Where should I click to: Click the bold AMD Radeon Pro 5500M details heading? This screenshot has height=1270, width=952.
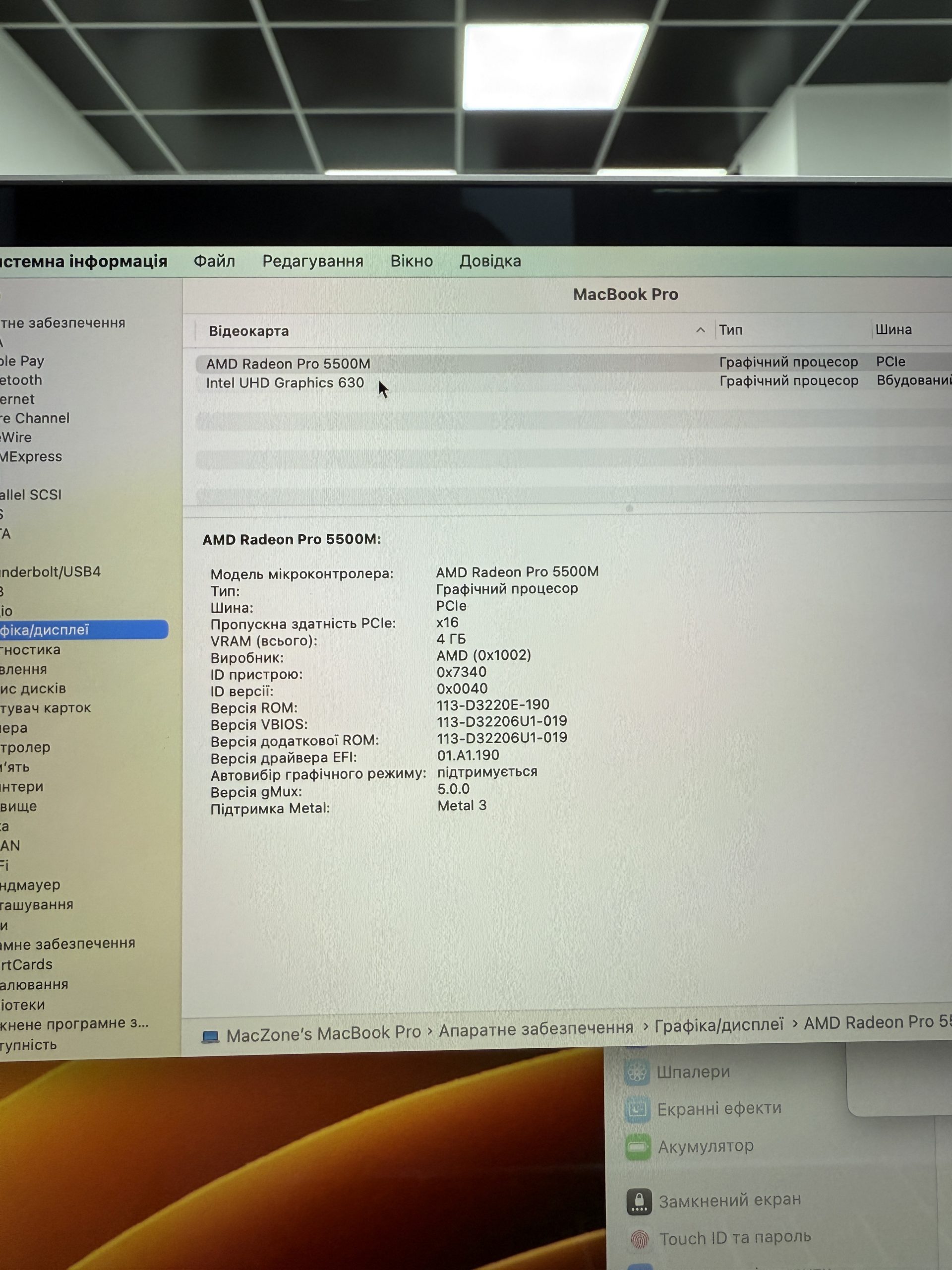tap(292, 539)
